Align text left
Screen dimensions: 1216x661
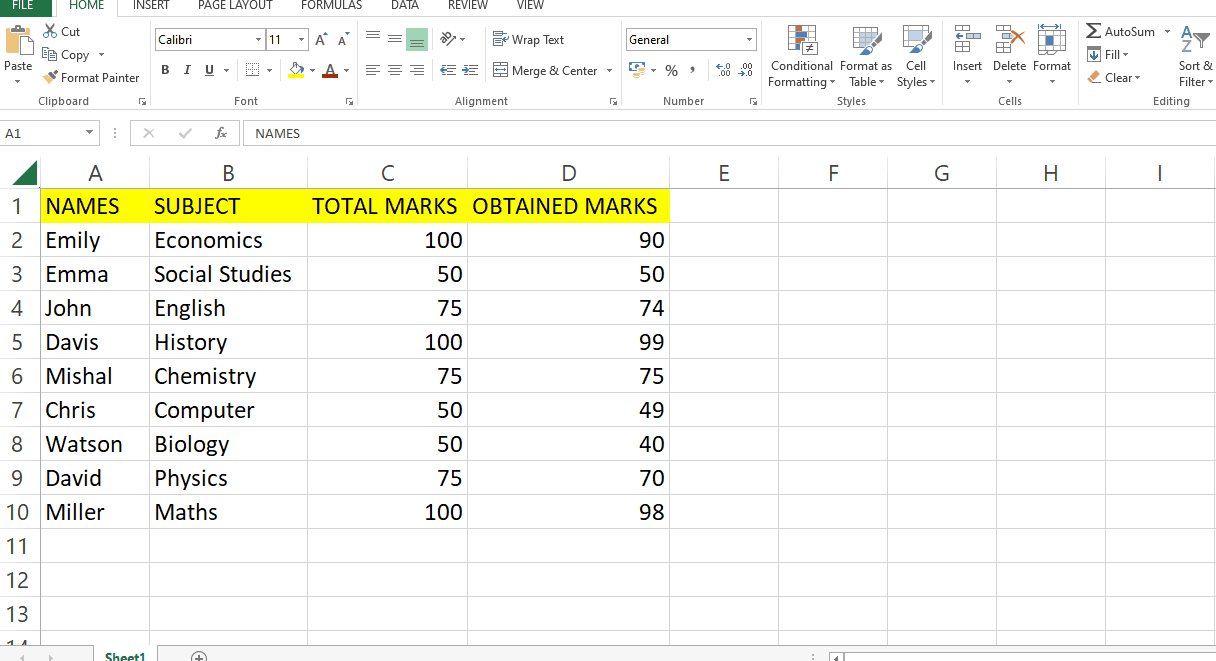[373, 70]
